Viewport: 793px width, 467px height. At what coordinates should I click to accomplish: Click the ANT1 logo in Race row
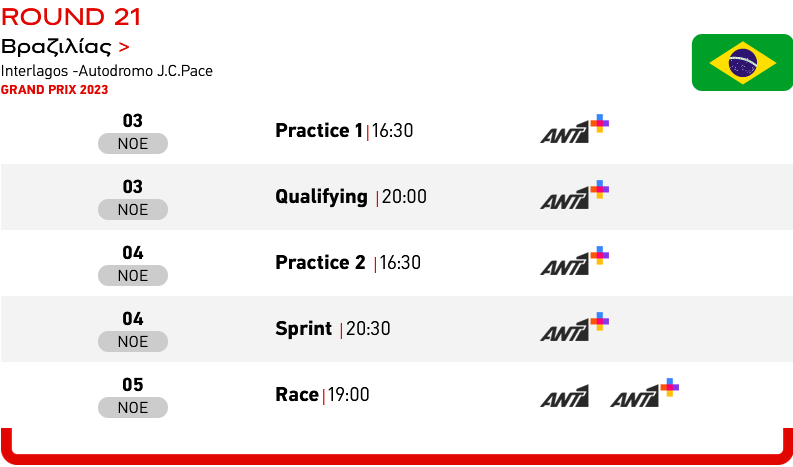pyautogui.click(x=564, y=396)
